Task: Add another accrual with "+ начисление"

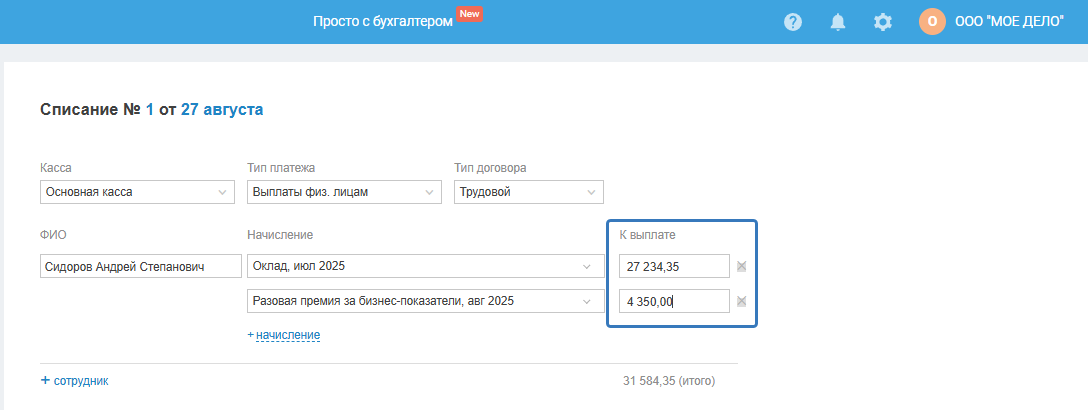Action: [284, 335]
